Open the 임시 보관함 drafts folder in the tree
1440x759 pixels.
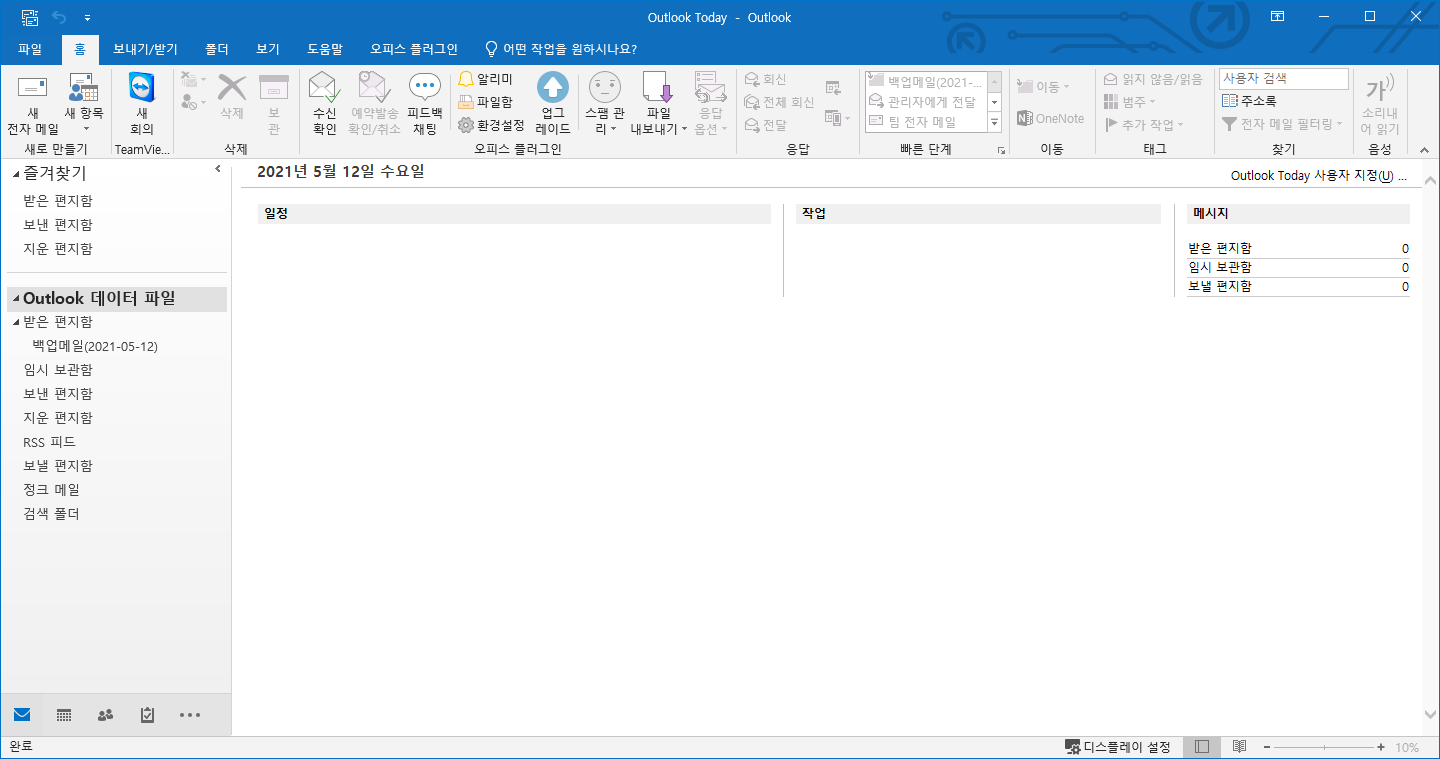tap(58, 370)
